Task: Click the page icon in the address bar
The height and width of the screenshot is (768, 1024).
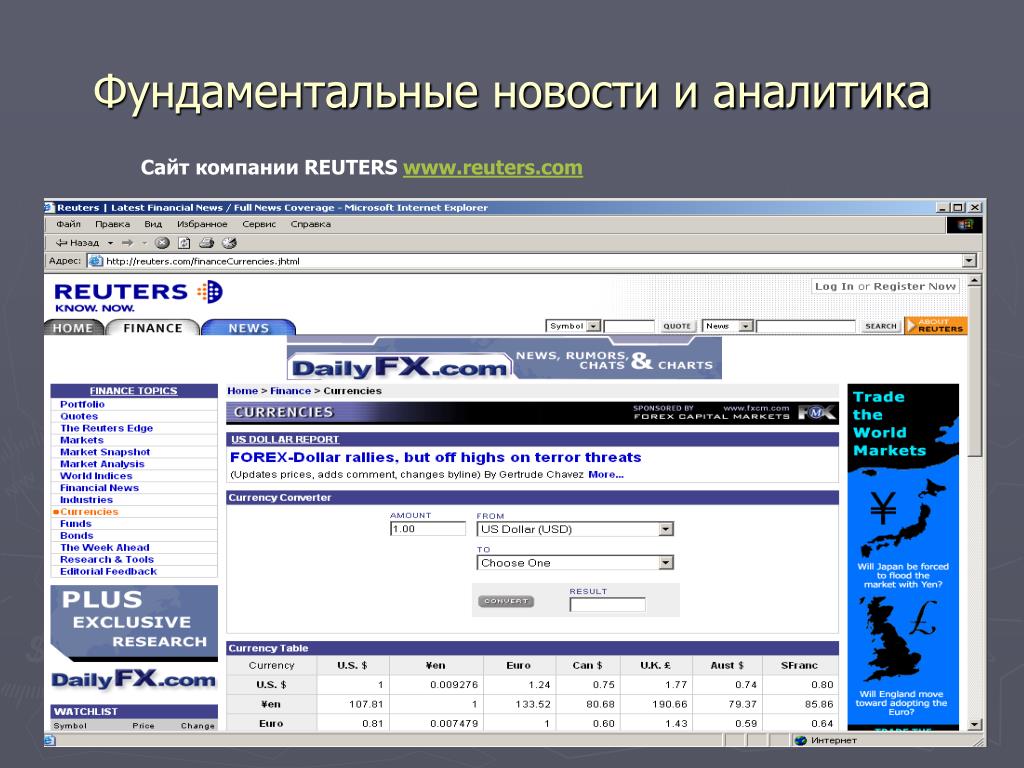Action: point(96,261)
